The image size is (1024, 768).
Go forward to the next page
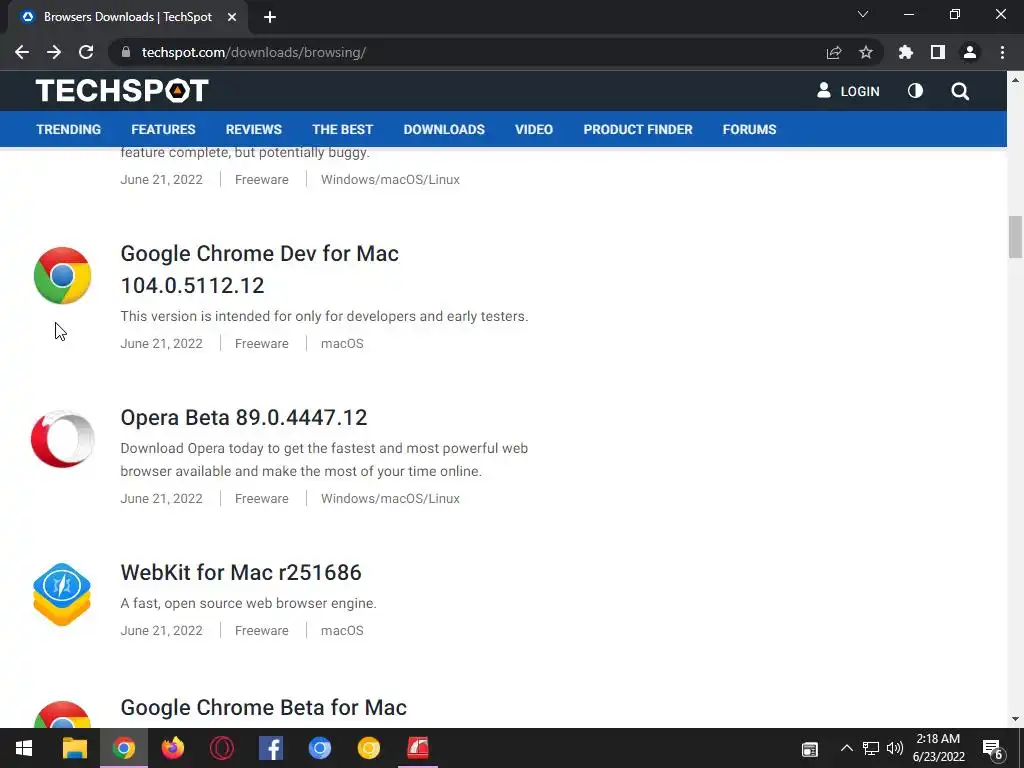[x=54, y=52]
